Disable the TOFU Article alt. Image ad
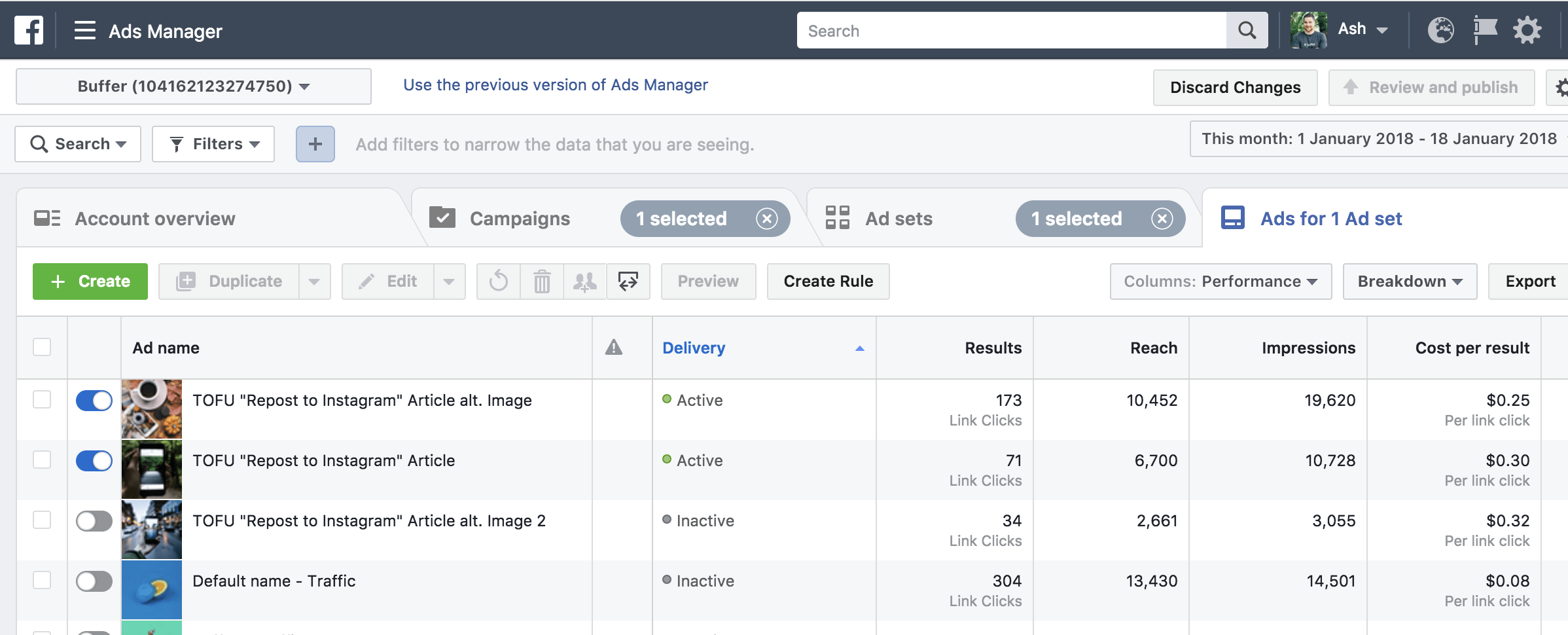The height and width of the screenshot is (635, 1568). [x=94, y=400]
